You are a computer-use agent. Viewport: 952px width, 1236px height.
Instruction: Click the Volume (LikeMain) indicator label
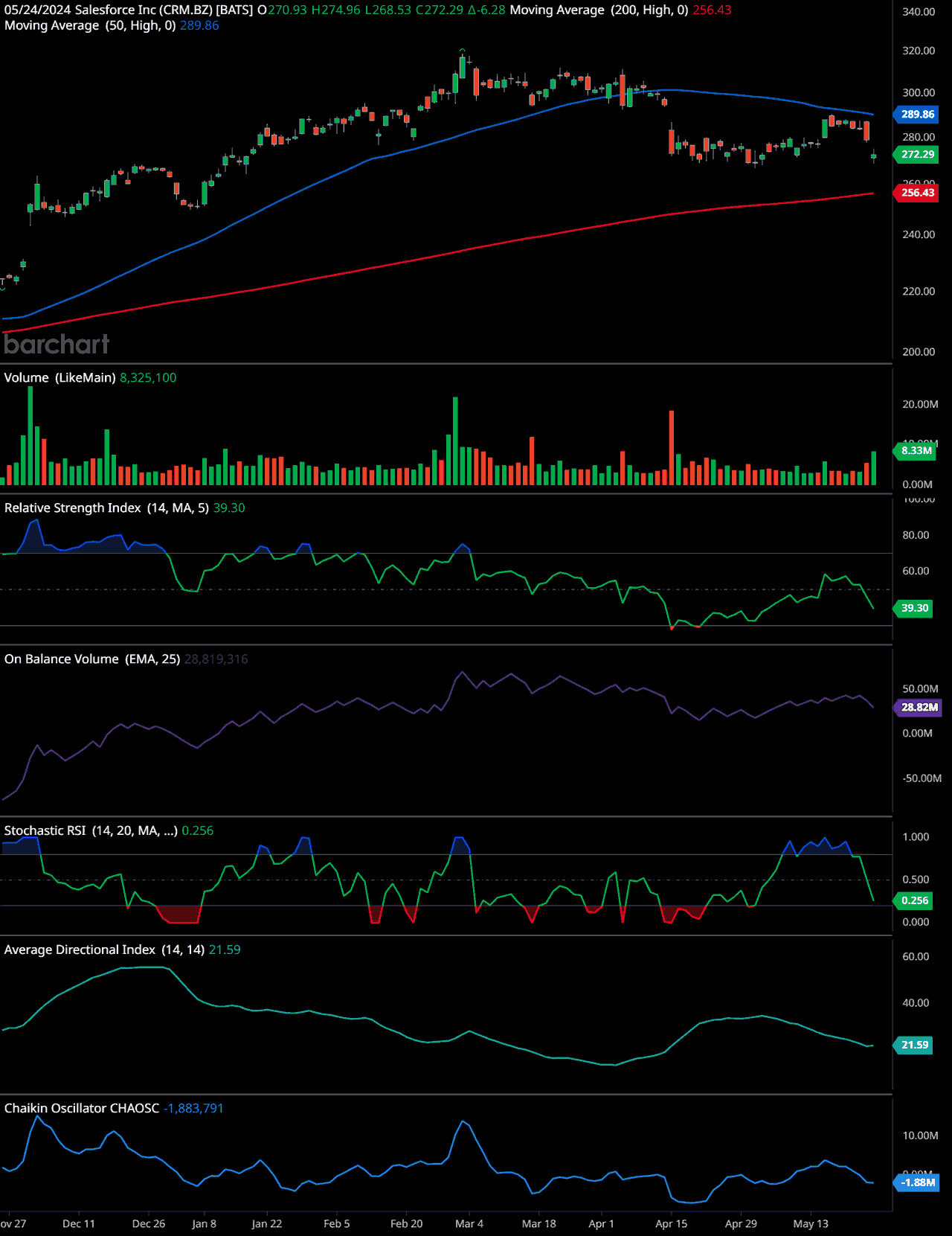[x=60, y=378]
